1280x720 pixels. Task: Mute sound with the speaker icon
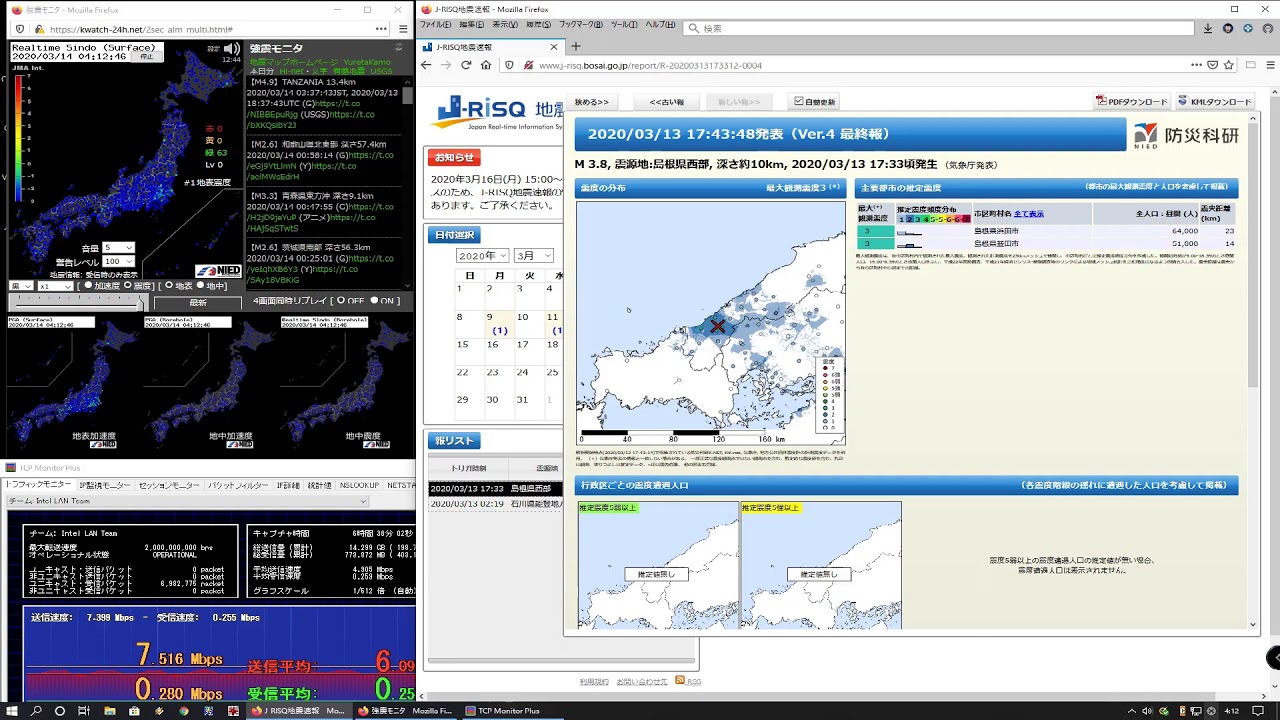pyautogui.click(x=231, y=48)
